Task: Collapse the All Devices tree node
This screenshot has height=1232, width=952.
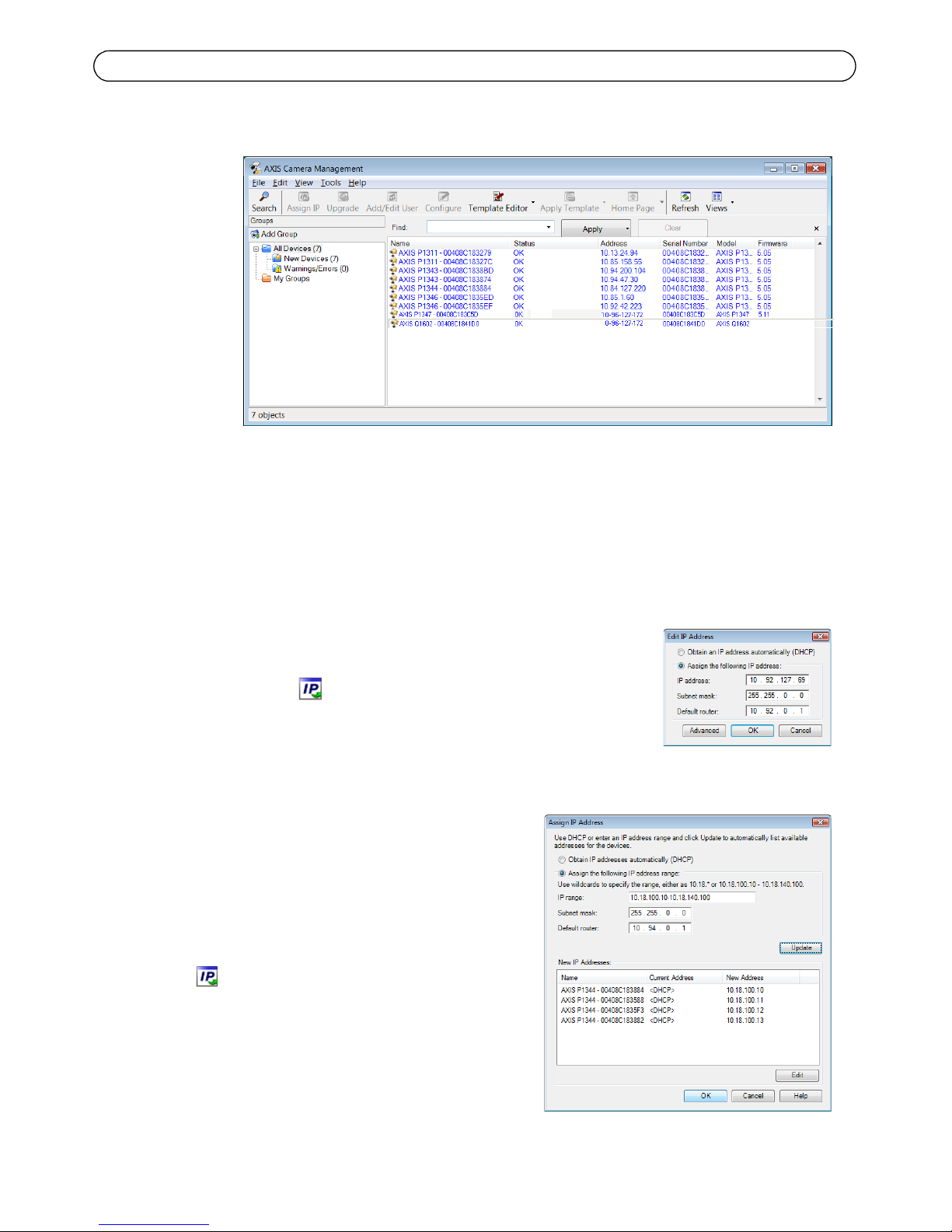Action: (256, 249)
